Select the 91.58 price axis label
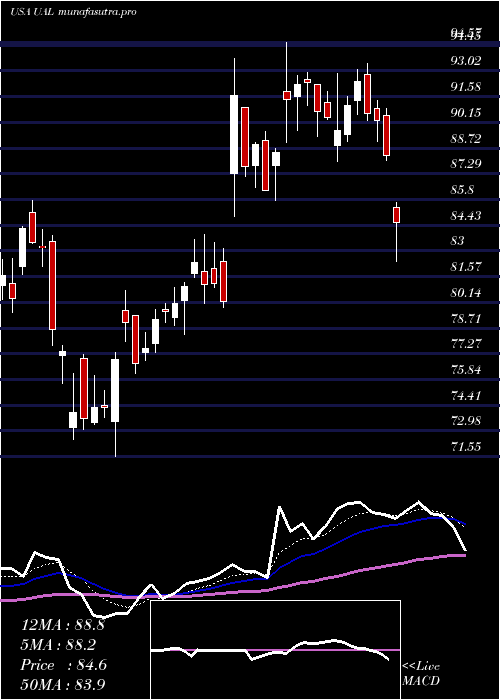The height and width of the screenshot is (700, 500). [x=466, y=86]
